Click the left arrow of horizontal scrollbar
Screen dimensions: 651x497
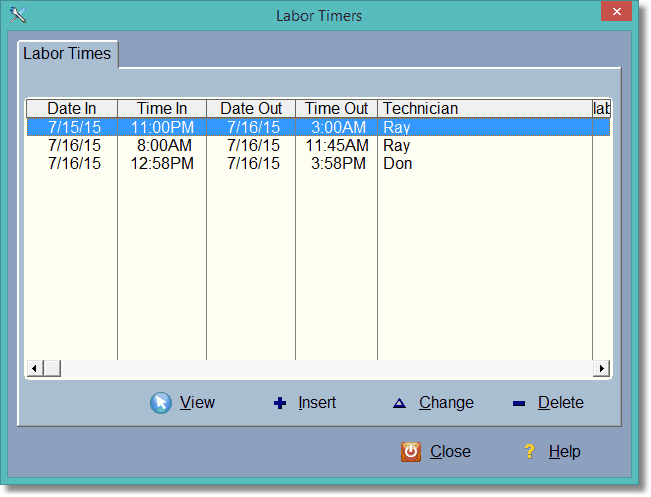coord(34,368)
